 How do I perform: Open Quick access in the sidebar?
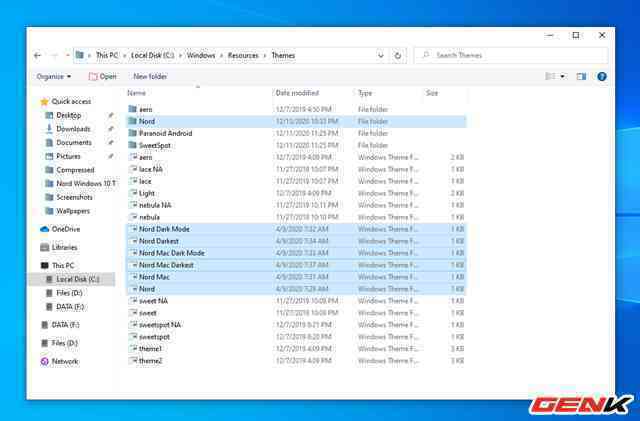pyautogui.click(x=66, y=101)
